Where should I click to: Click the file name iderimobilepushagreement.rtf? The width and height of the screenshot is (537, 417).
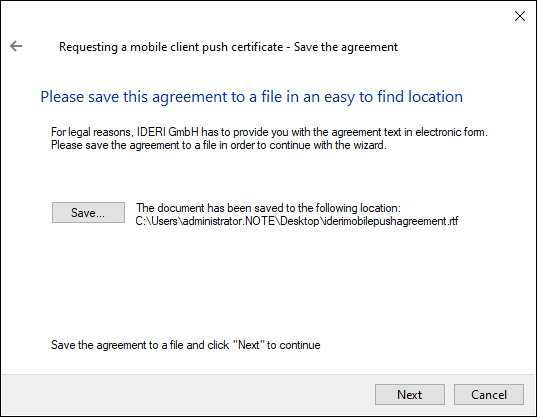(x=391, y=221)
